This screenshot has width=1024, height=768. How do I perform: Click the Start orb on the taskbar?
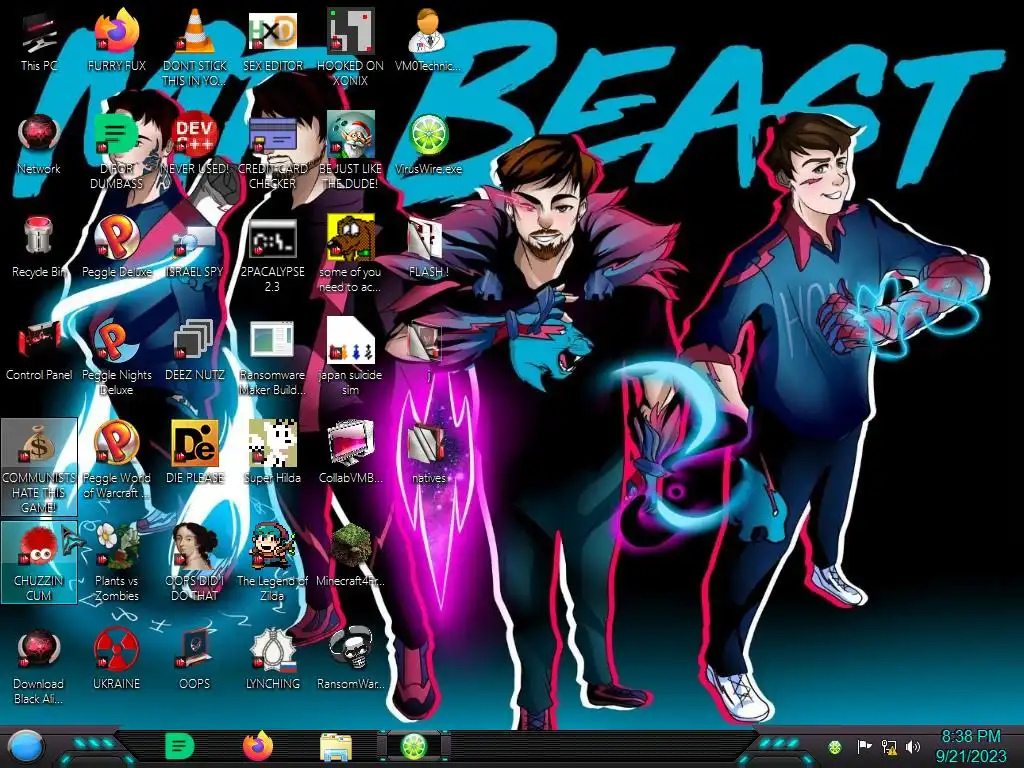tap(27, 747)
